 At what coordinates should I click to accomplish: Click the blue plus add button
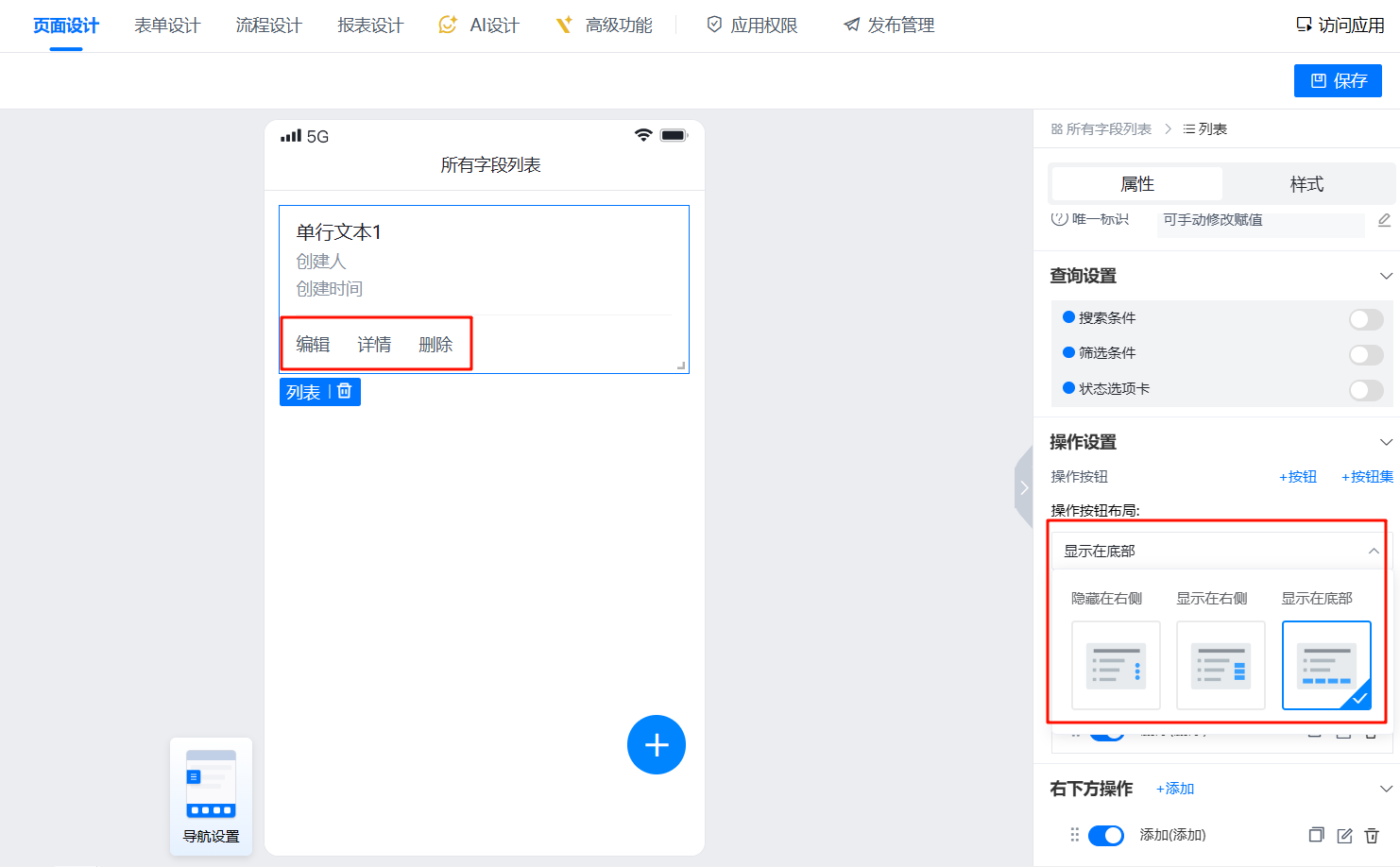[x=656, y=744]
